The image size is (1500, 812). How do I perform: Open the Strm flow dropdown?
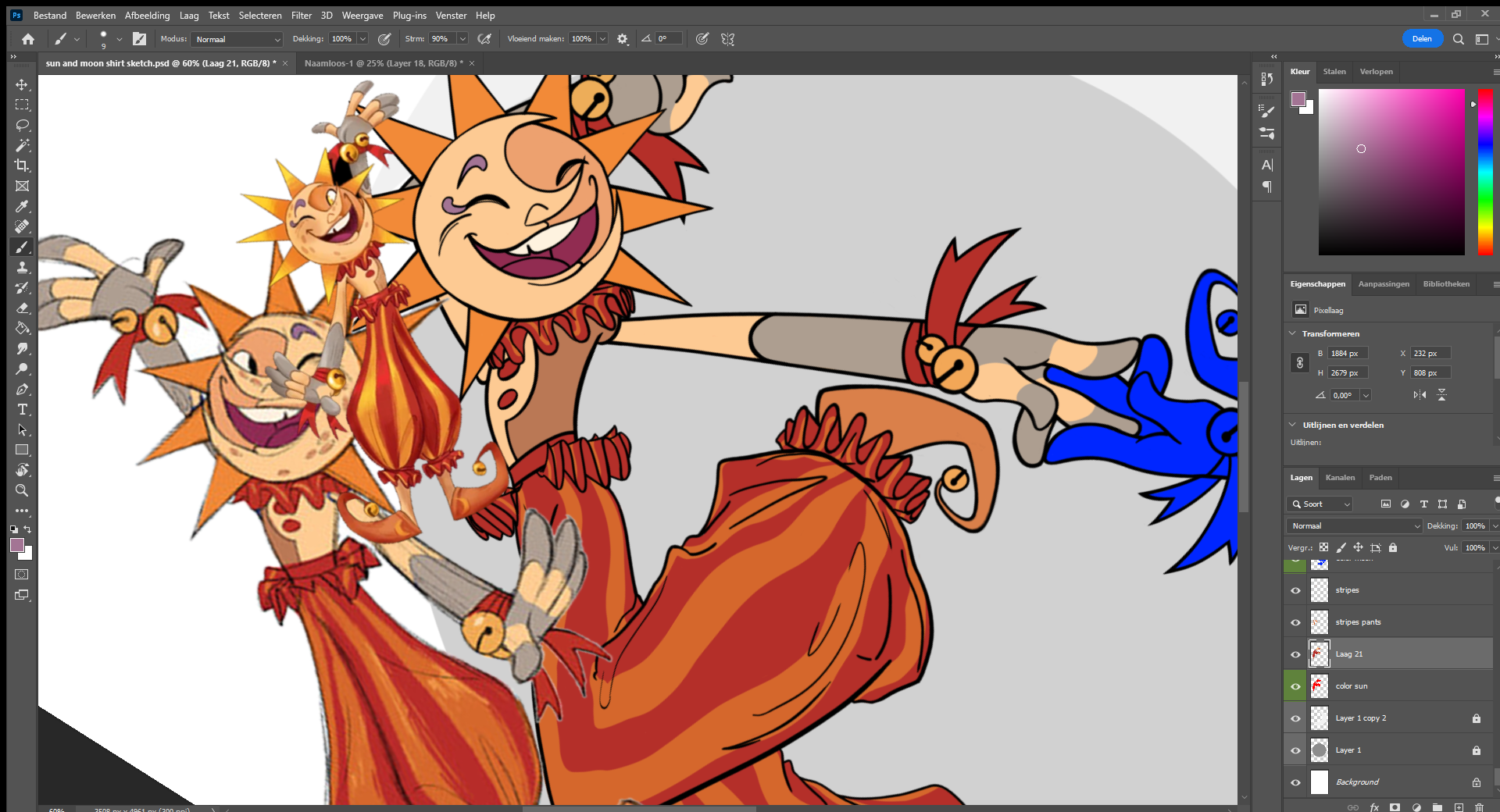pos(462,39)
